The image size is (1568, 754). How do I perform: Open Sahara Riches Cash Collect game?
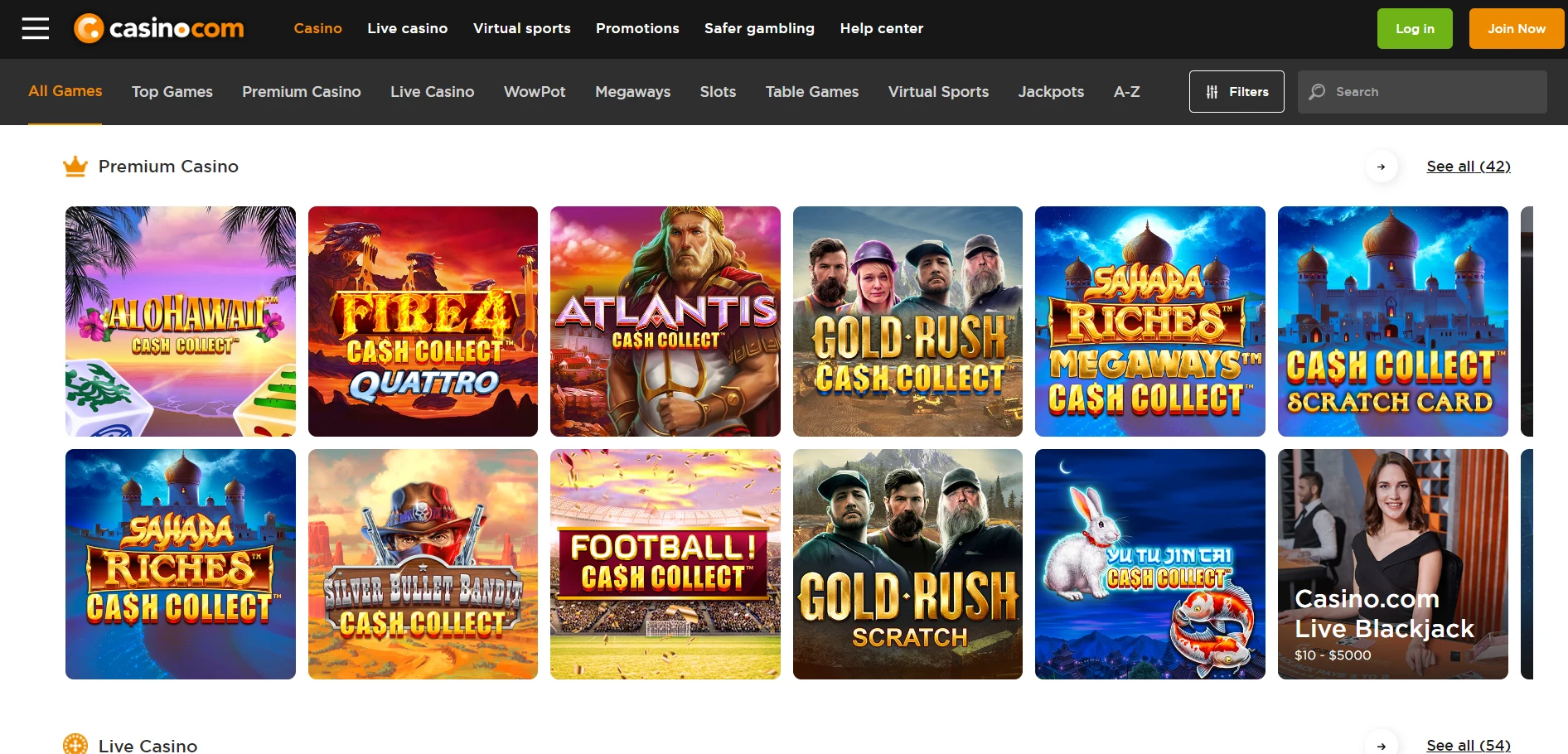coord(181,564)
